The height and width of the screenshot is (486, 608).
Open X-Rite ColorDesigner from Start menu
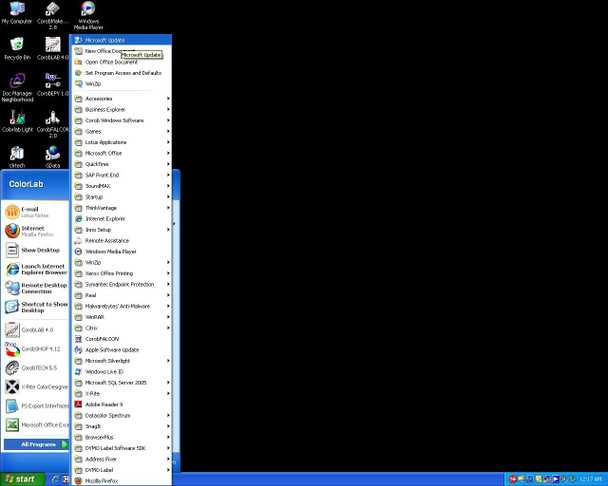pyautogui.click(x=36, y=387)
